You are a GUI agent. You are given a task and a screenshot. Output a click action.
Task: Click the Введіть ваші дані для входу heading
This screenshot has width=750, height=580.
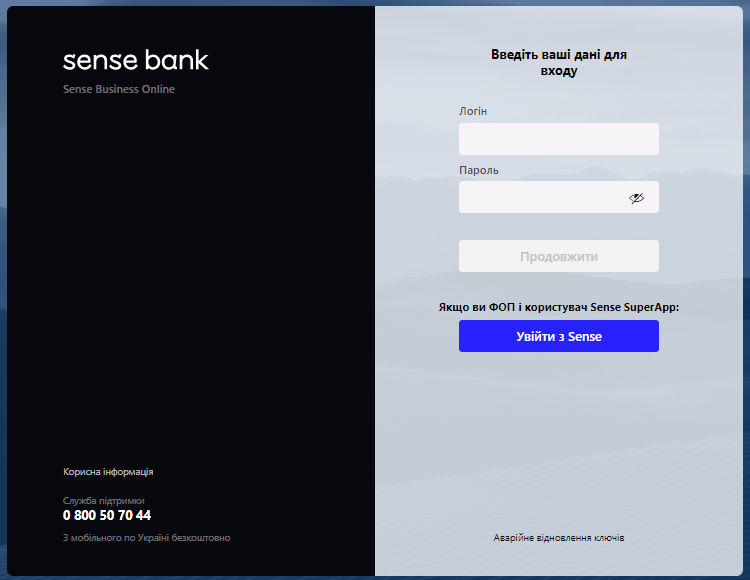click(x=559, y=63)
